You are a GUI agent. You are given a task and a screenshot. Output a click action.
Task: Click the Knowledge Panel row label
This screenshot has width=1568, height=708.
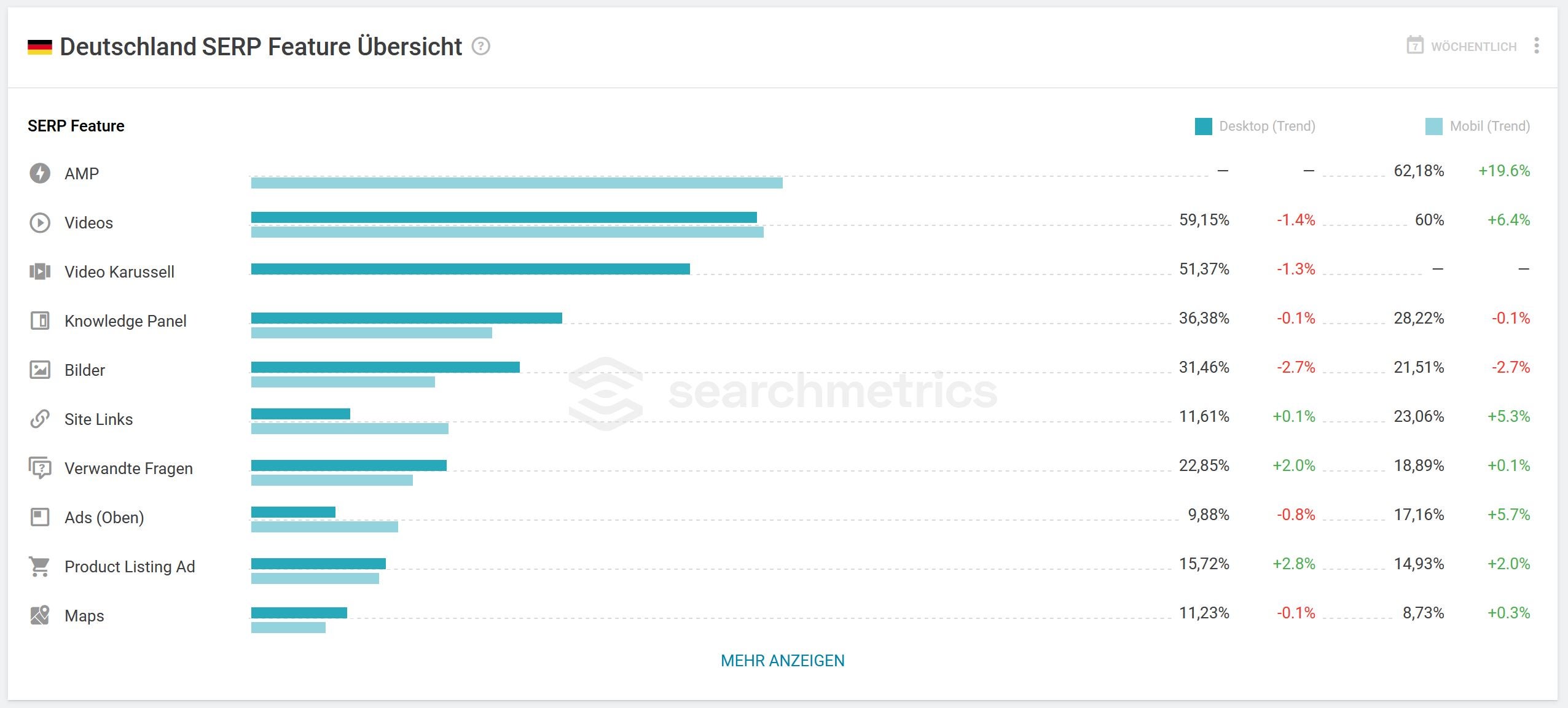125,321
